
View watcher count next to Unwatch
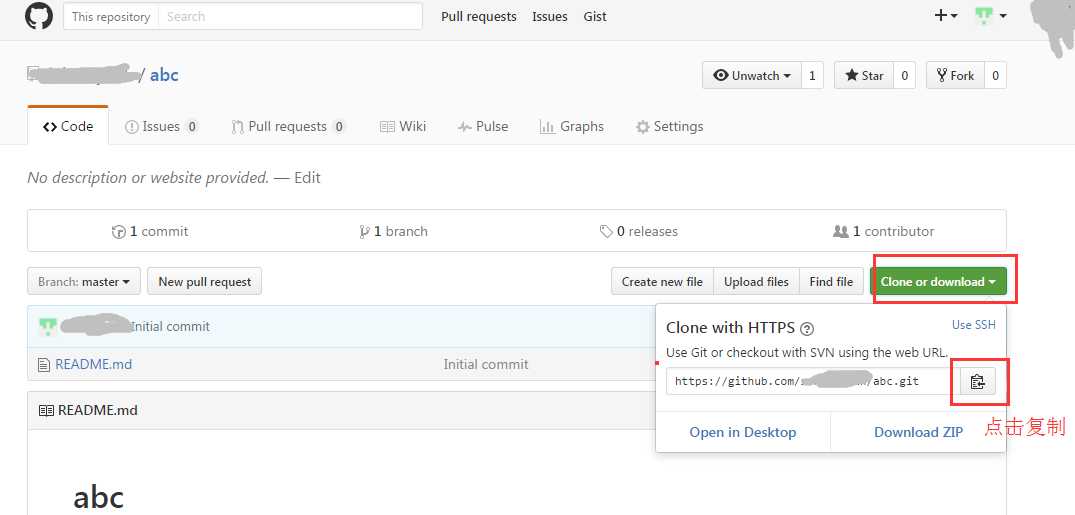pyautogui.click(x=812, y=75)
